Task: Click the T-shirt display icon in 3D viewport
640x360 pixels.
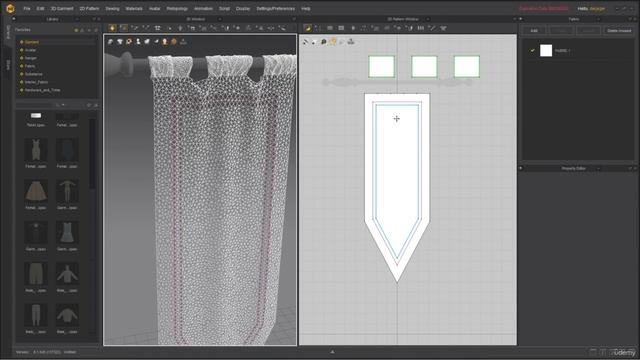Action: coord(120,42)
